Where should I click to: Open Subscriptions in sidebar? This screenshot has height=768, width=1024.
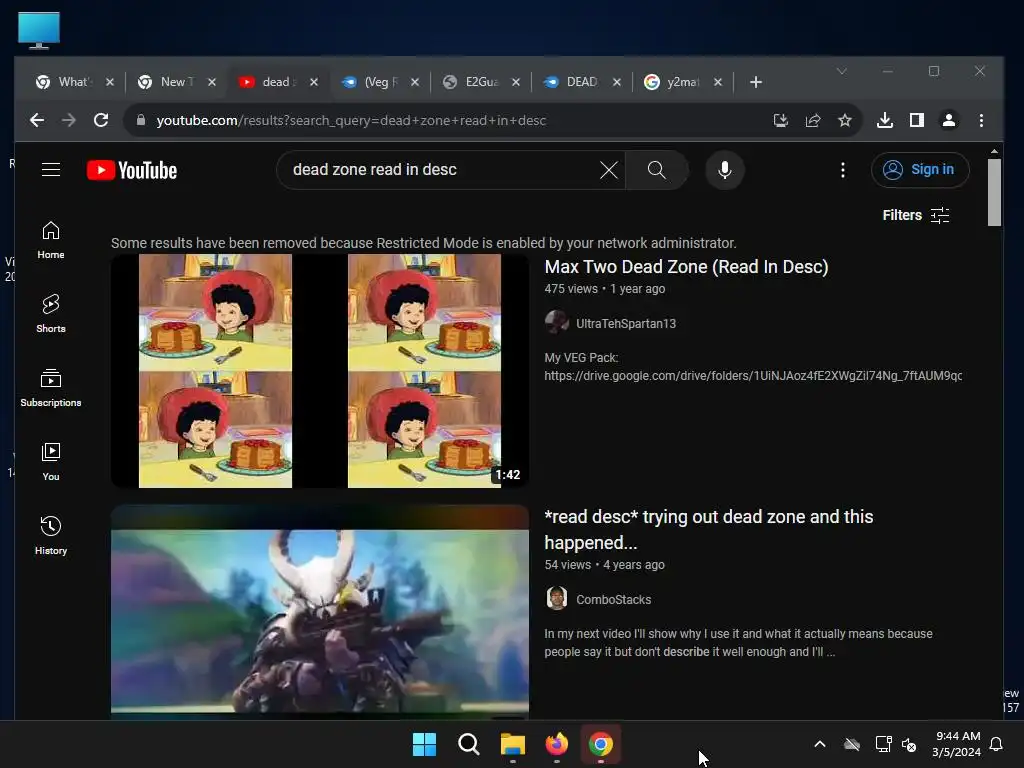click(51, 388)
